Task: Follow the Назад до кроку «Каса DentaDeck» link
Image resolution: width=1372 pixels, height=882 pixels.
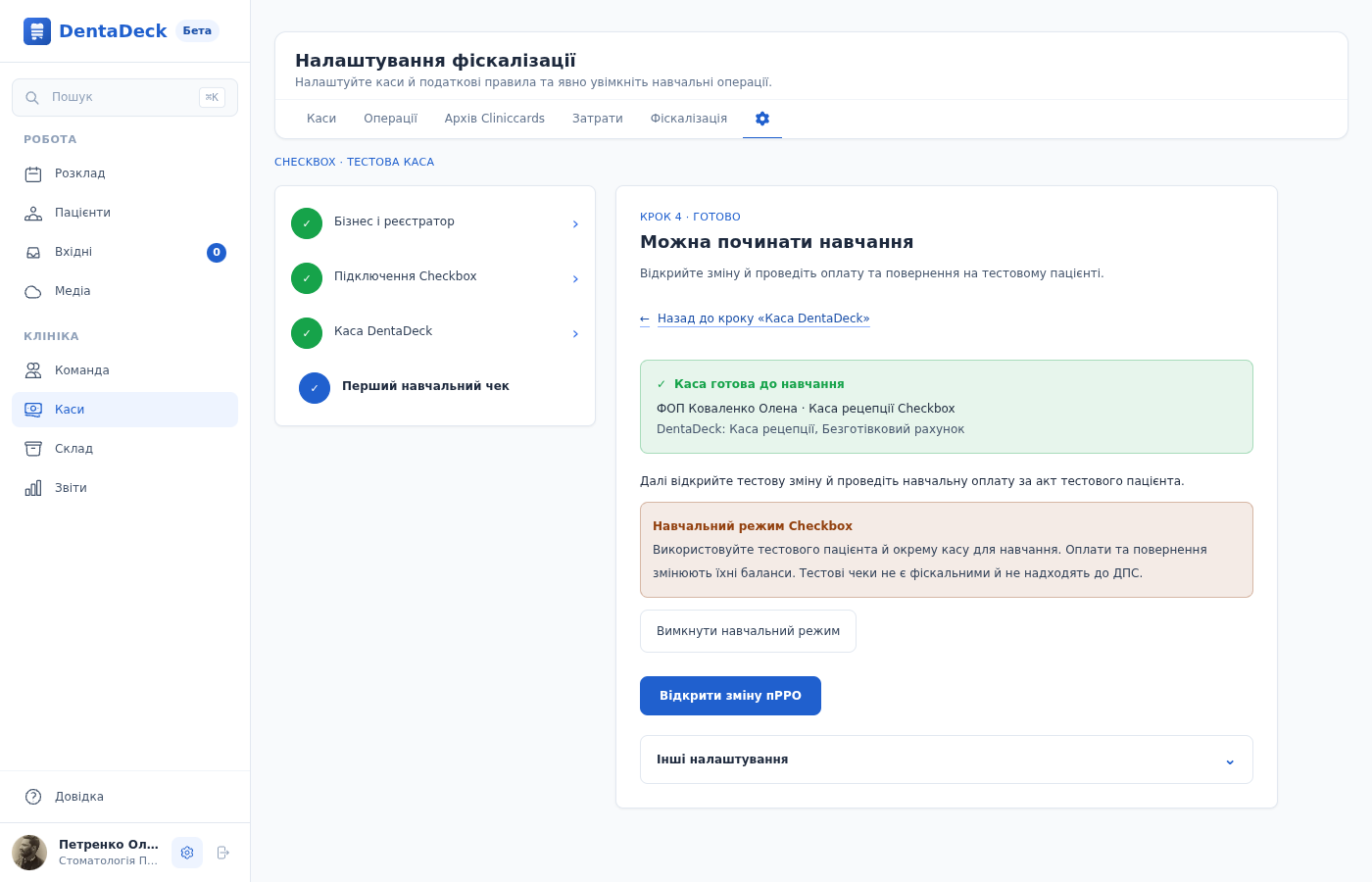Action: point(755,318)
